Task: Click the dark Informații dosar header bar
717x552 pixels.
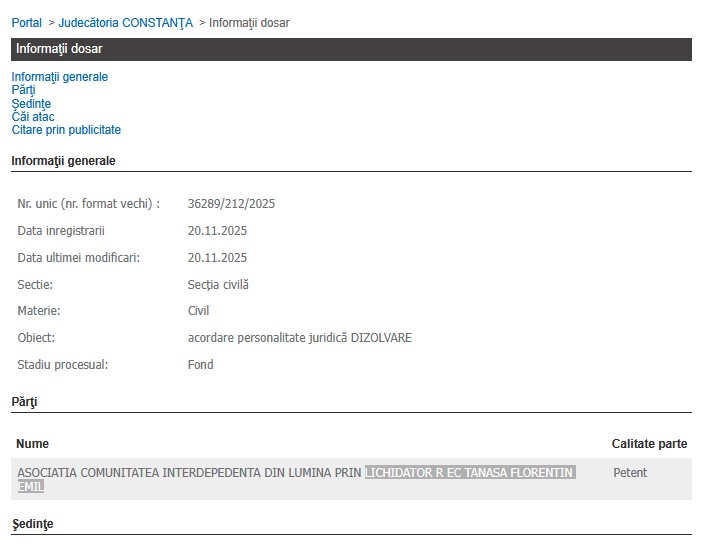Action: 351,49
